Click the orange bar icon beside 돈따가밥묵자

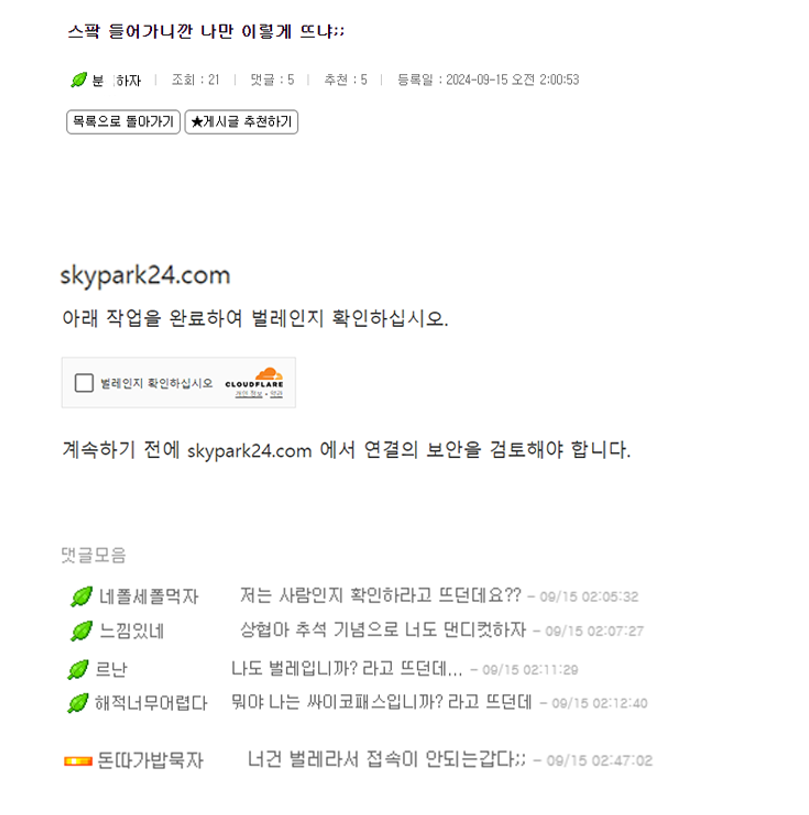78,761
